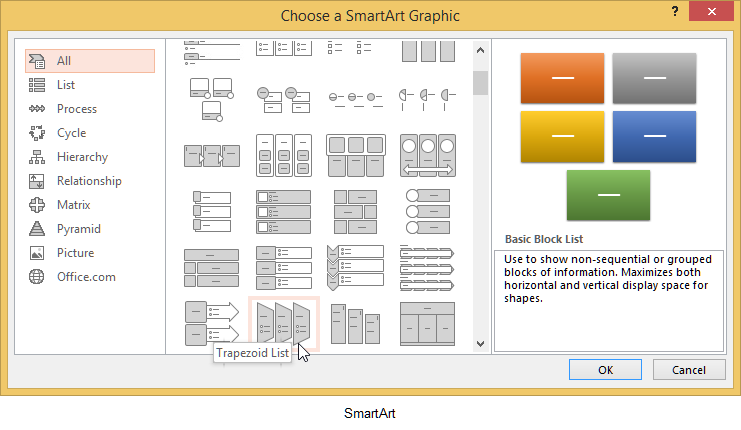The height and width of the screenshot is (430, 741).
Task: Switch to the Hierarchy category
Action: pos(82,157)
